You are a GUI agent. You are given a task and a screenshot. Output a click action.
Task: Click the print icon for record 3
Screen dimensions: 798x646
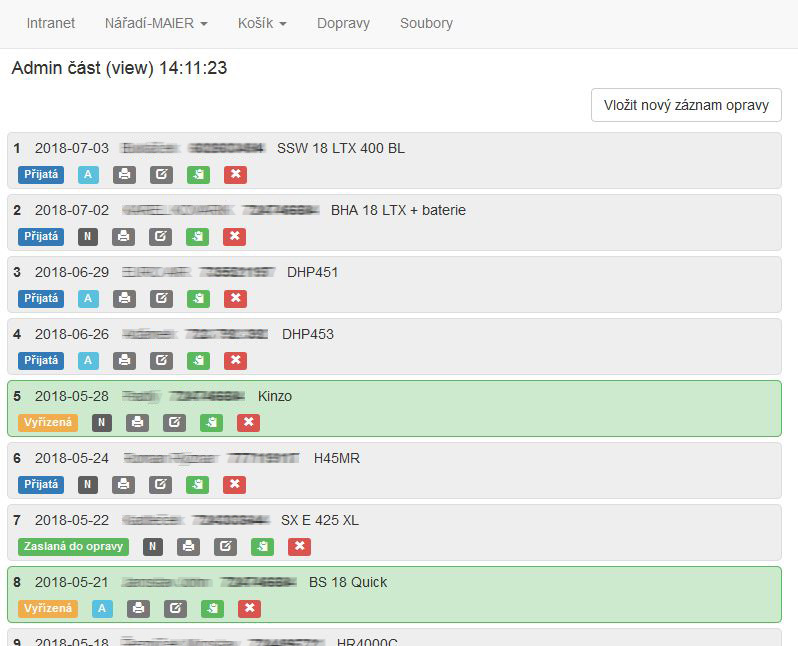124,299
